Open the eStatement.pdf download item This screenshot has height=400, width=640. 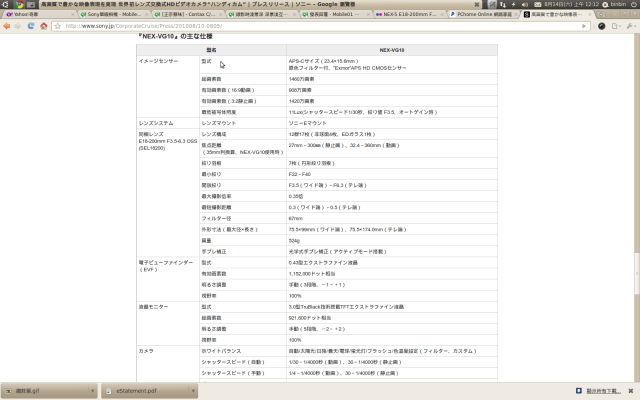tap(145, 391)
